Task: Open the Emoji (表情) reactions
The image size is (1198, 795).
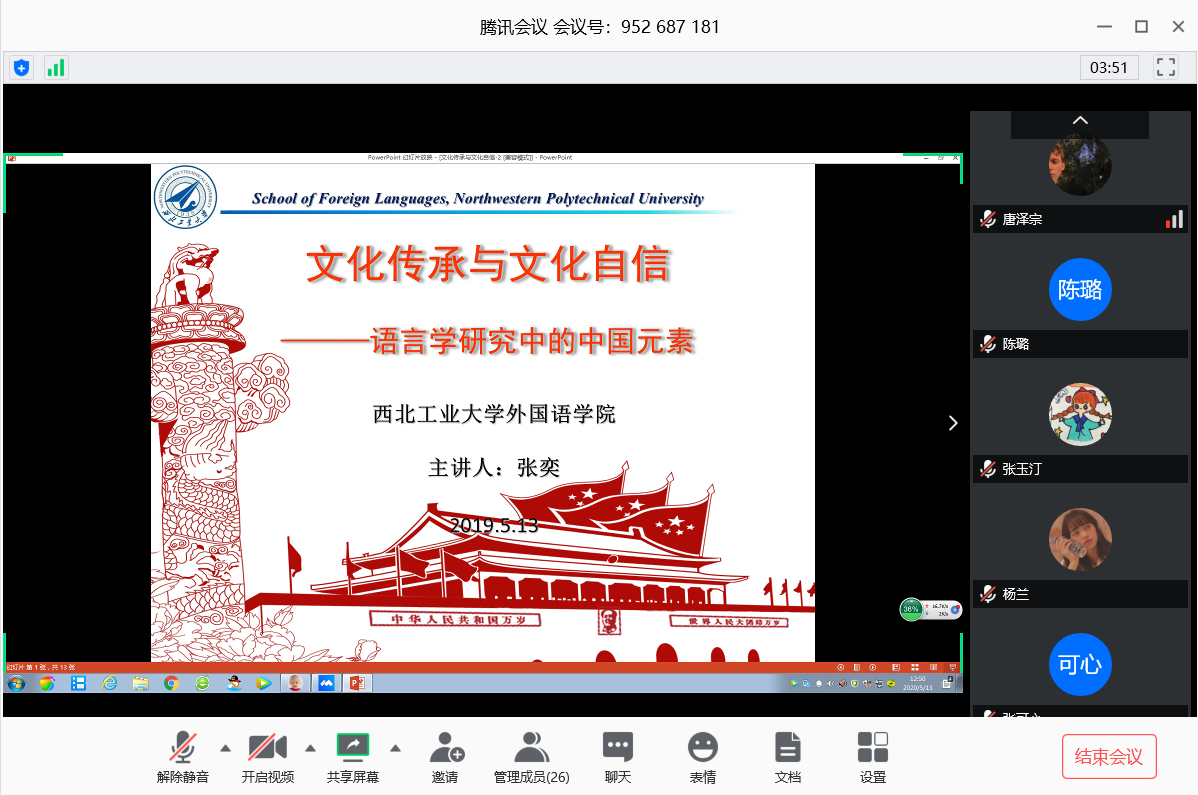Action: pos(703,756)
